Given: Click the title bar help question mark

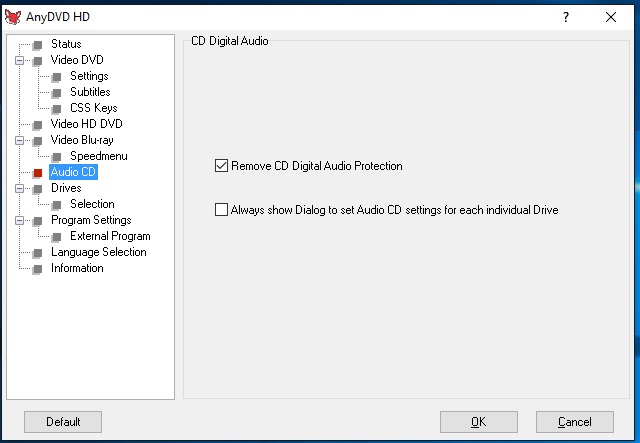Looking at the screenshot, I should pyautogui.click(x=566, y=17).
